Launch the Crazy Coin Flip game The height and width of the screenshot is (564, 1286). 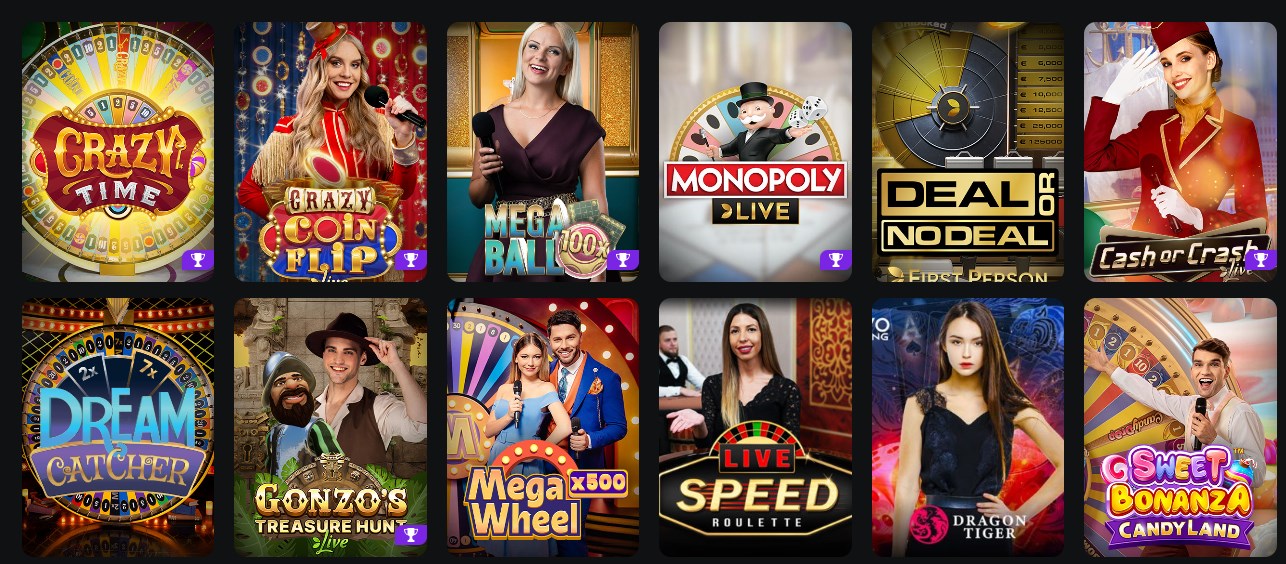tap(330, 152)
